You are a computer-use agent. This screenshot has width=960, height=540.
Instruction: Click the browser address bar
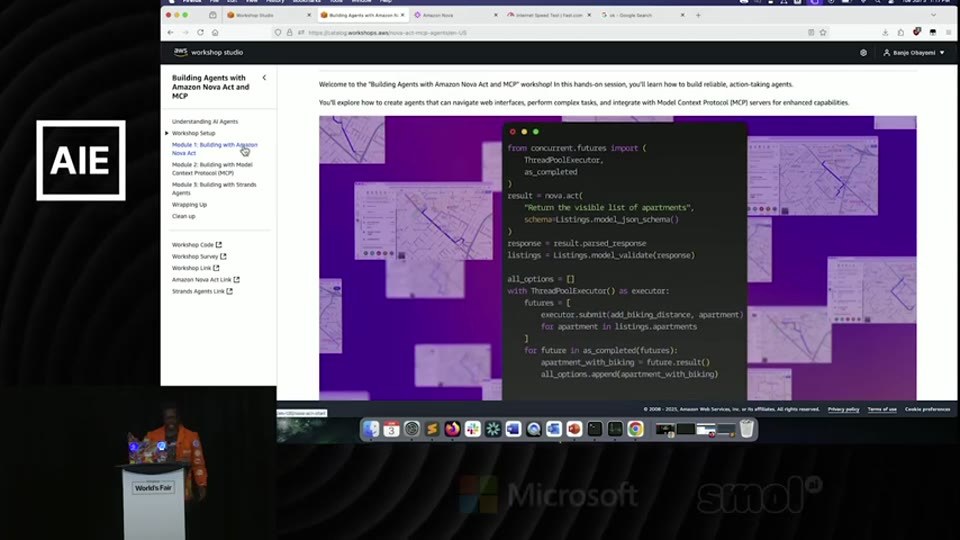[551, 32]
